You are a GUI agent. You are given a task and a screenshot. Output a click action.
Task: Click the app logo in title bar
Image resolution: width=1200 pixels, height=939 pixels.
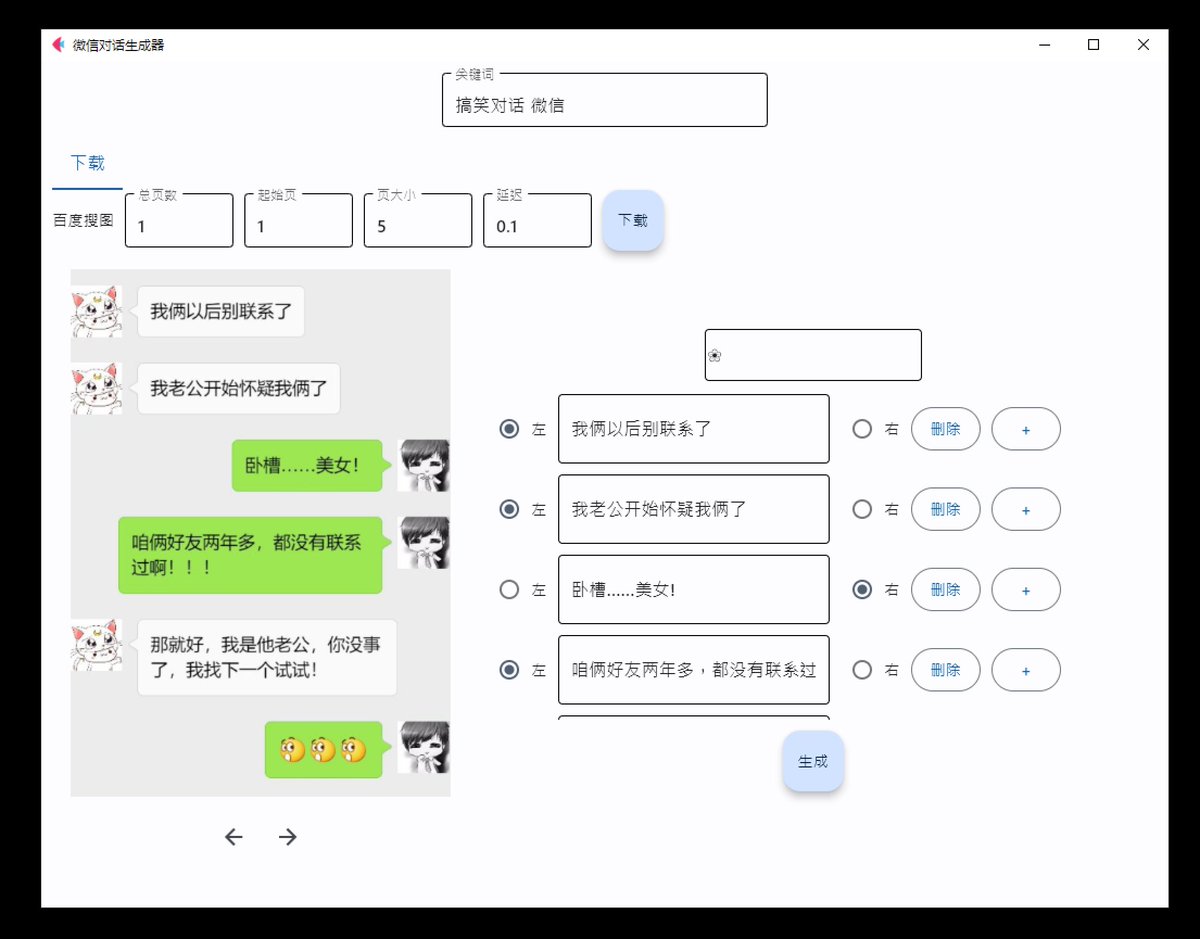pyautogui.click(x=58, y=44)
